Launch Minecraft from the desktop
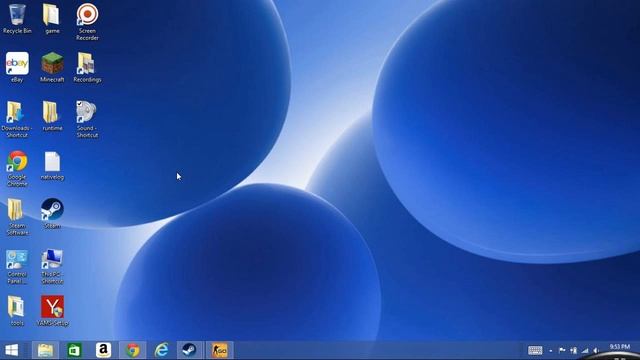 click(52, 67)
